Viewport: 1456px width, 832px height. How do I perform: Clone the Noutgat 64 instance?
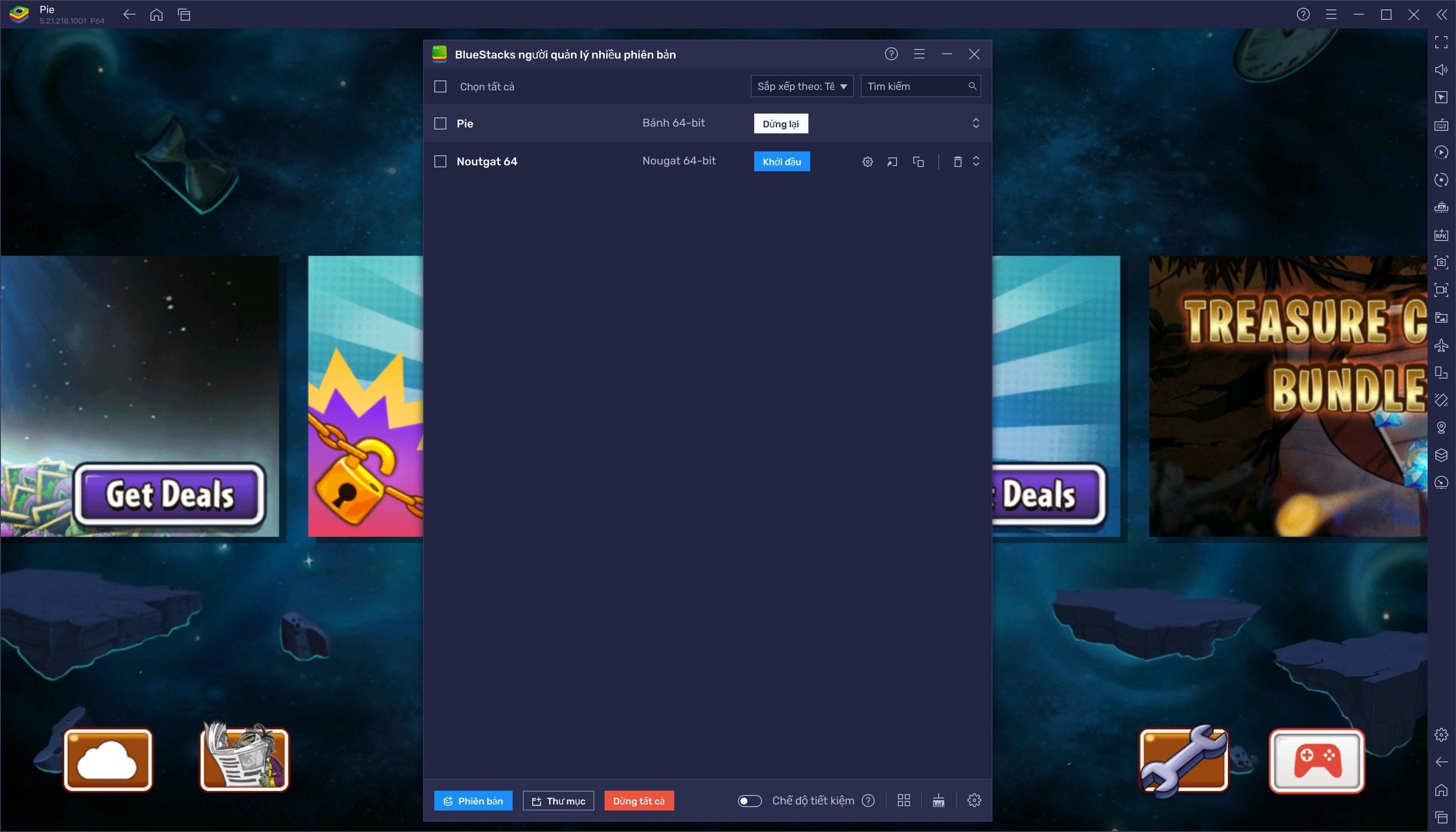(x=918, y=162)
